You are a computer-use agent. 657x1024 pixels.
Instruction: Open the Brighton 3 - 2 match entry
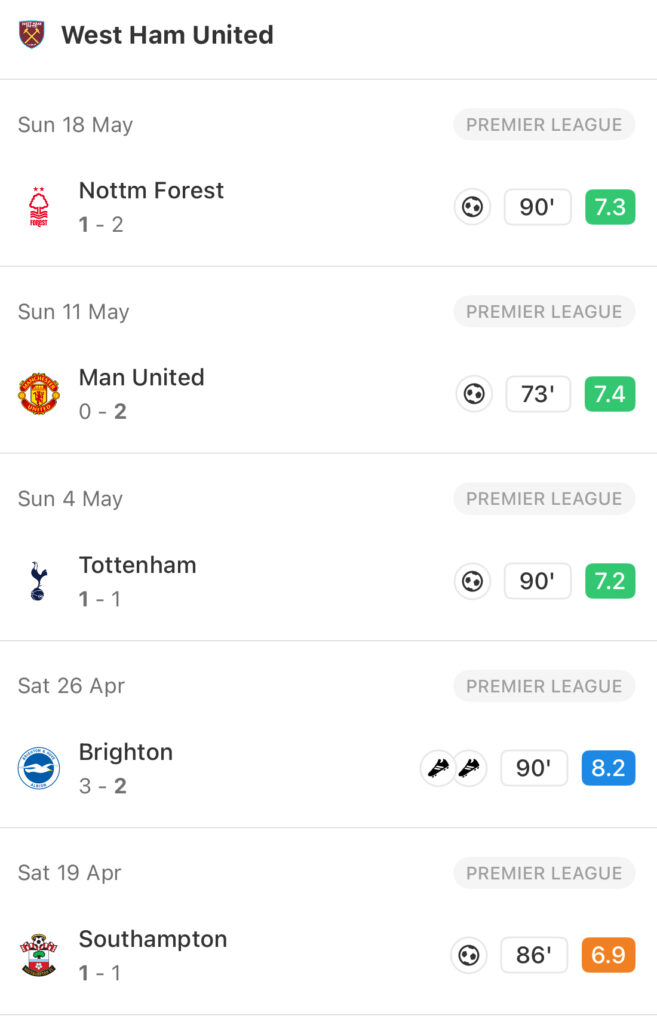[328, 768]
